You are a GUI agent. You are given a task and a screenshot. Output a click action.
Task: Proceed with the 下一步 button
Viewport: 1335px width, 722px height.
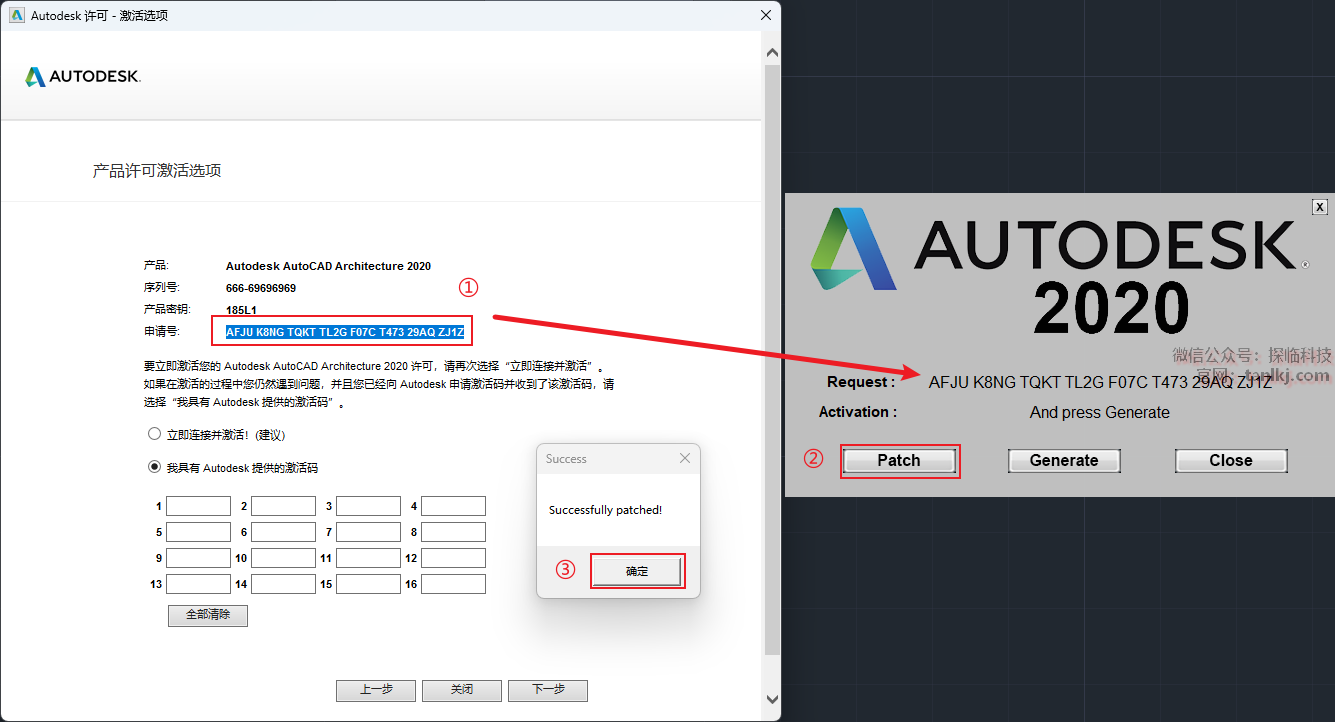coord(548,690)
